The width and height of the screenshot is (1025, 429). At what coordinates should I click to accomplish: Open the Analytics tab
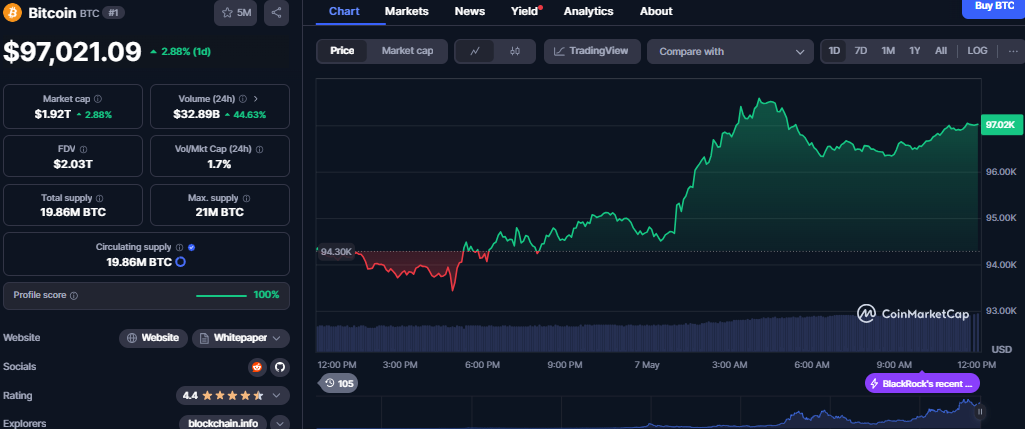tap(588, 11)
